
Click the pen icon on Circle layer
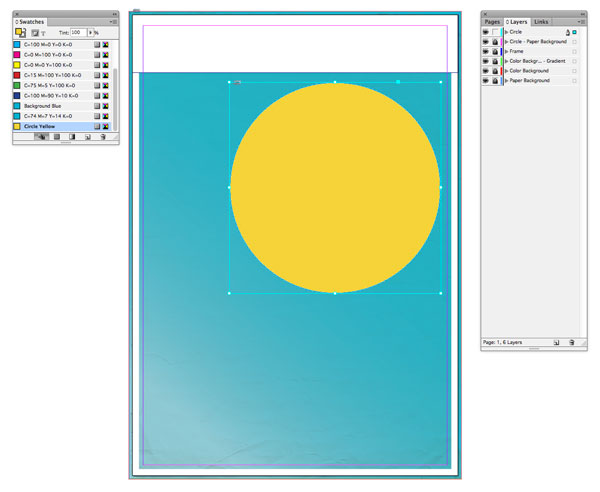[x=568, y=33]
